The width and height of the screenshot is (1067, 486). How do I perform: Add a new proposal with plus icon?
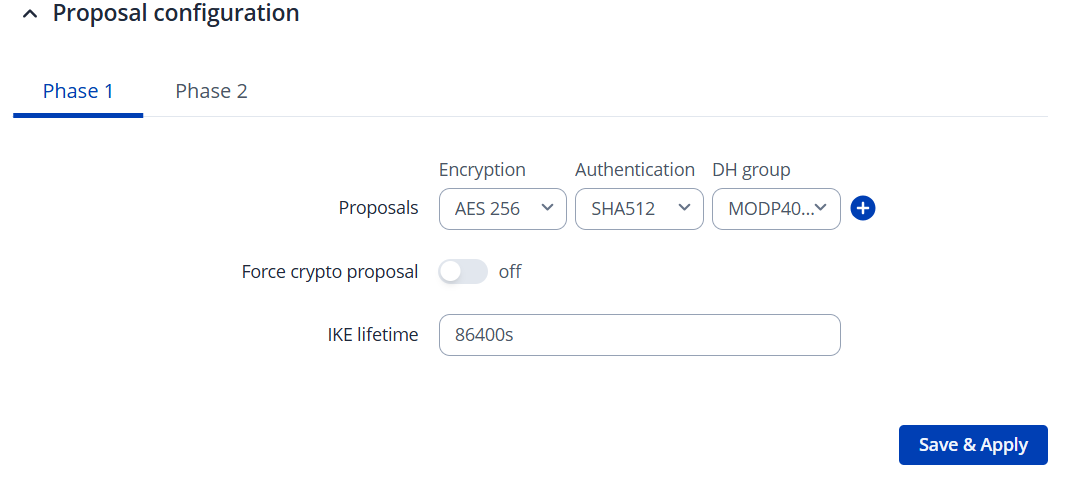[x=863, y=209]
